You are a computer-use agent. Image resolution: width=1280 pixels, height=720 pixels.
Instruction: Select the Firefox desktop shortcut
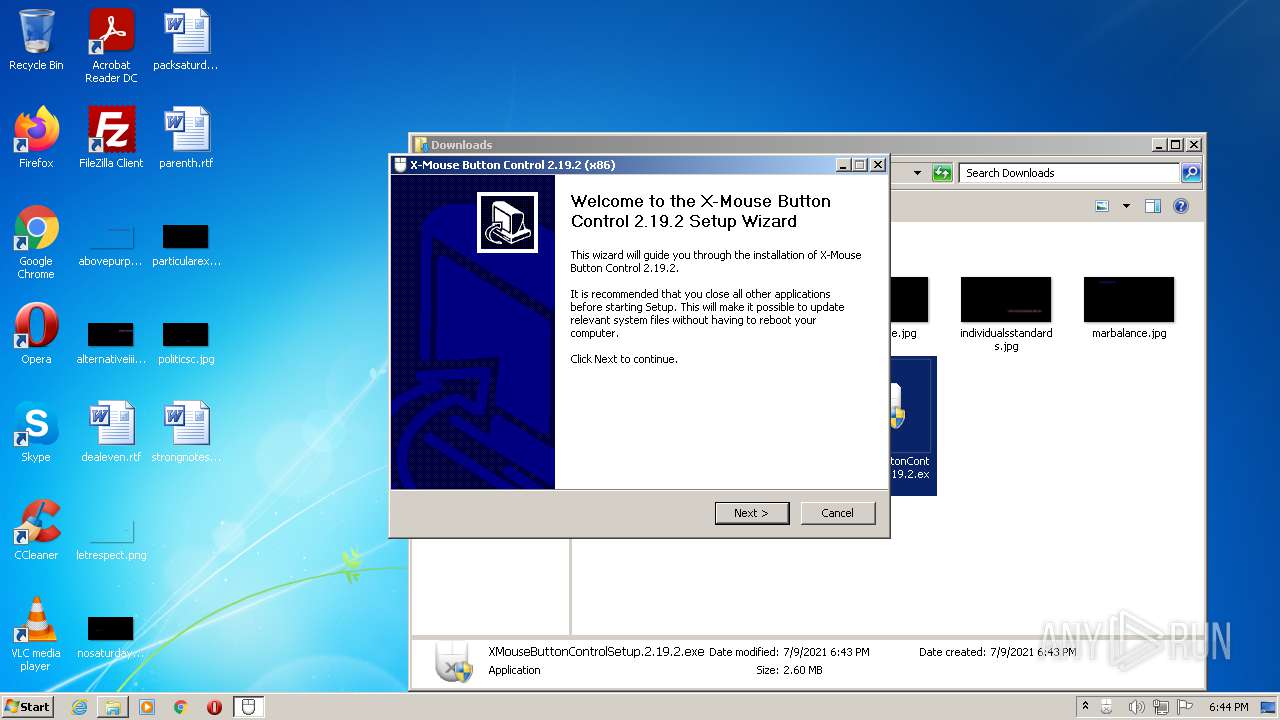tap(36, 138)
